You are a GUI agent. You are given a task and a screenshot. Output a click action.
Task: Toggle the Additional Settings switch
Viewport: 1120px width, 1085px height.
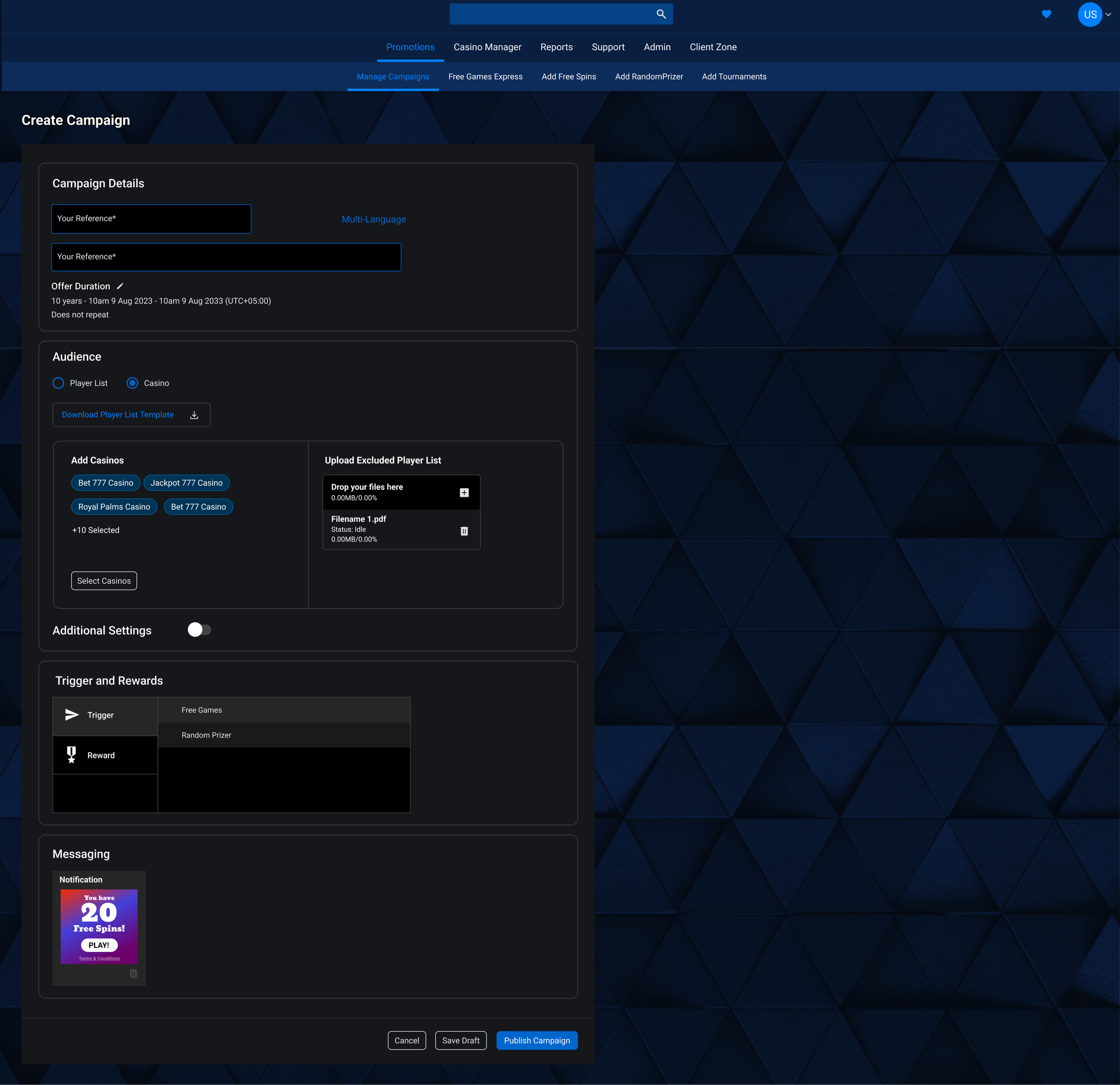tap(199, 629)
